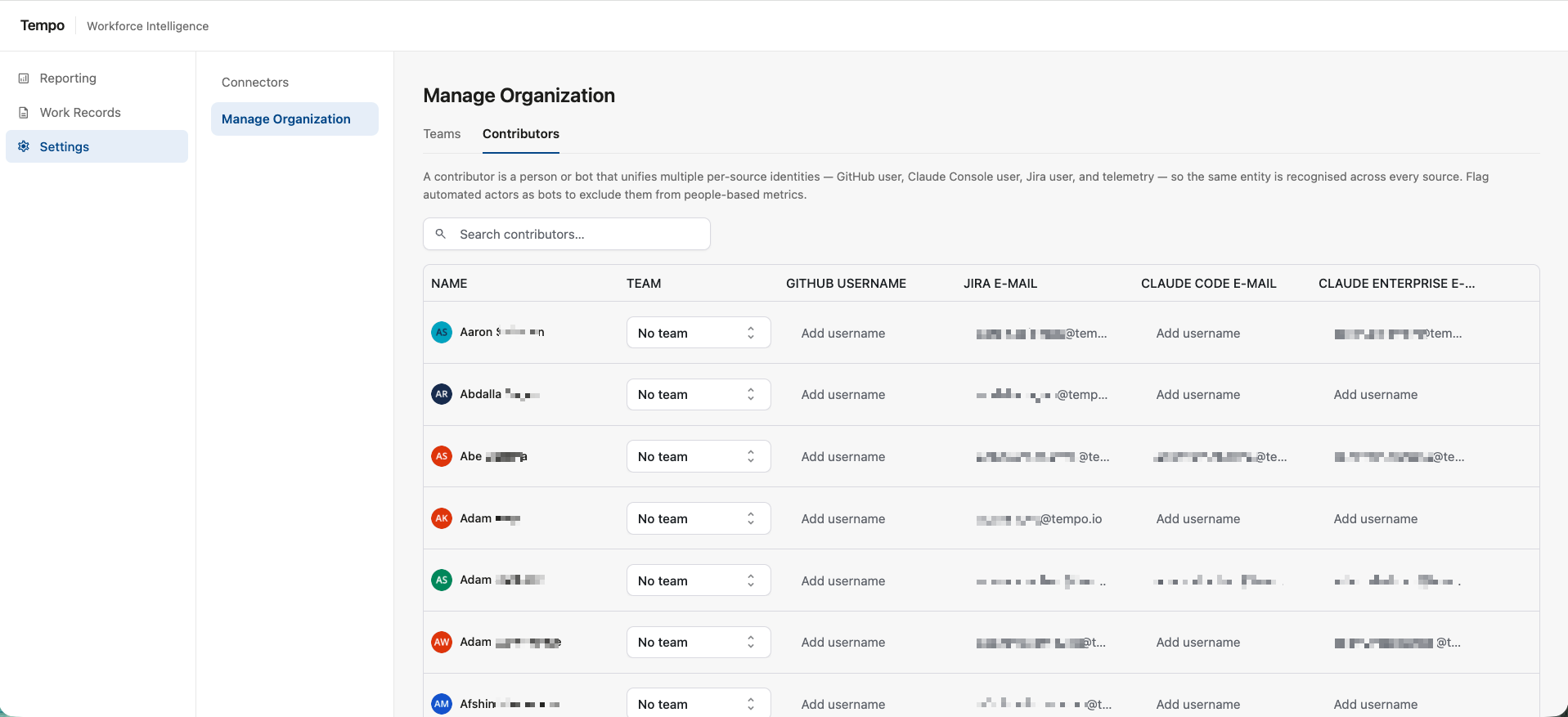Add Claude Code e-mail for Afshin
Viewport: 1568px width, 717px height.
1198,705
